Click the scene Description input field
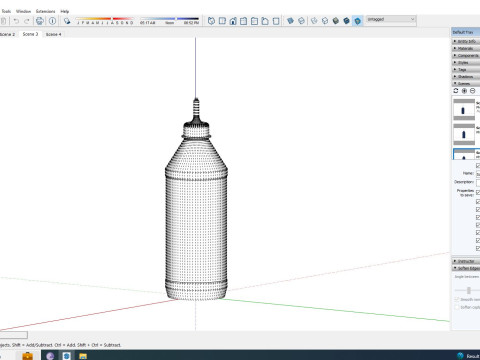This screenshot has height=360, width=480. coord(478,182)
